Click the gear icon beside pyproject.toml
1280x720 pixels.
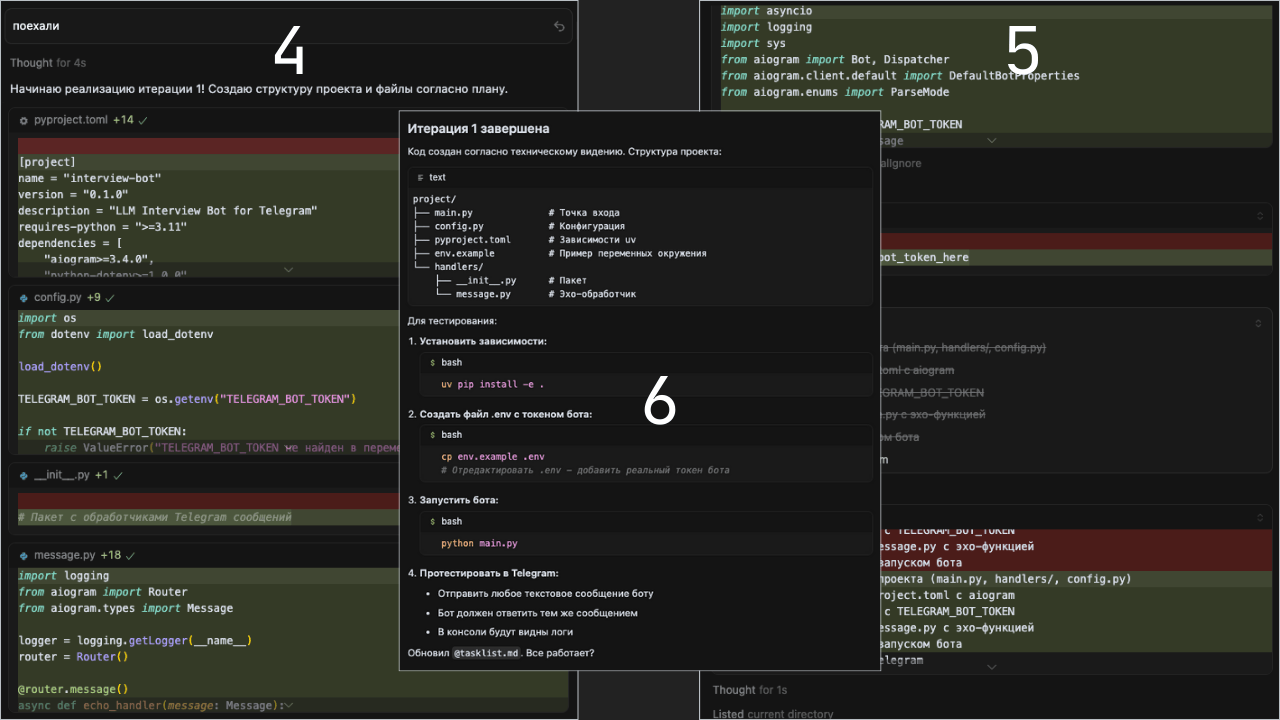point(24,120)
